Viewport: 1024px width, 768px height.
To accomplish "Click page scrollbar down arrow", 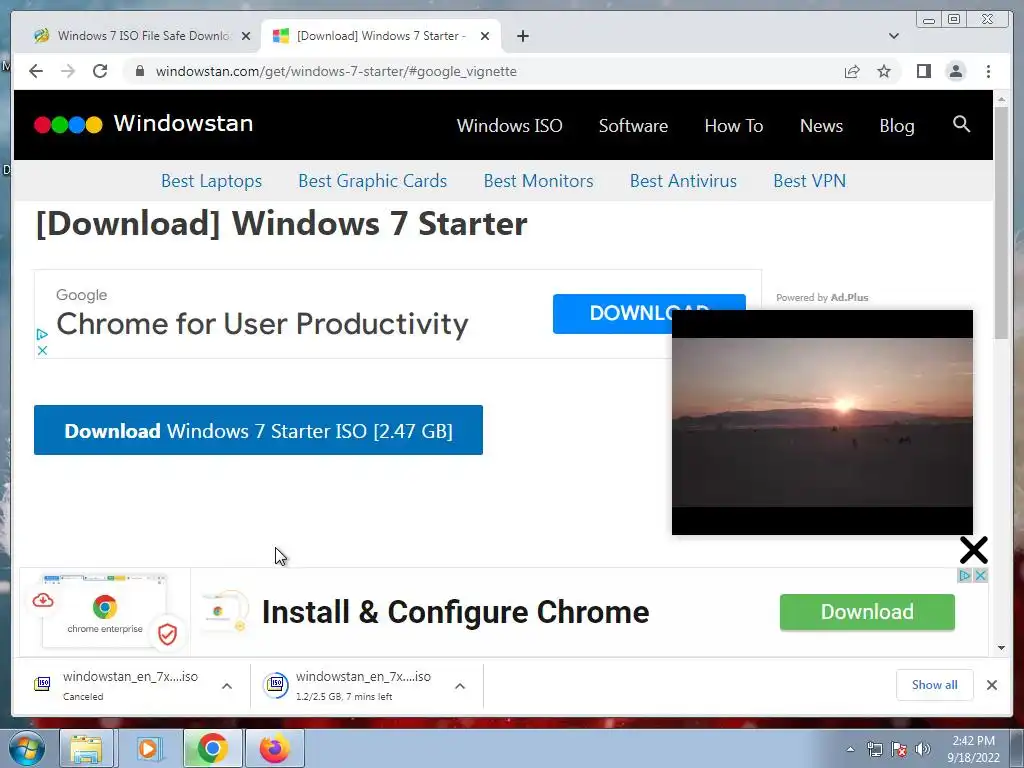I will tap(1002, 648).
